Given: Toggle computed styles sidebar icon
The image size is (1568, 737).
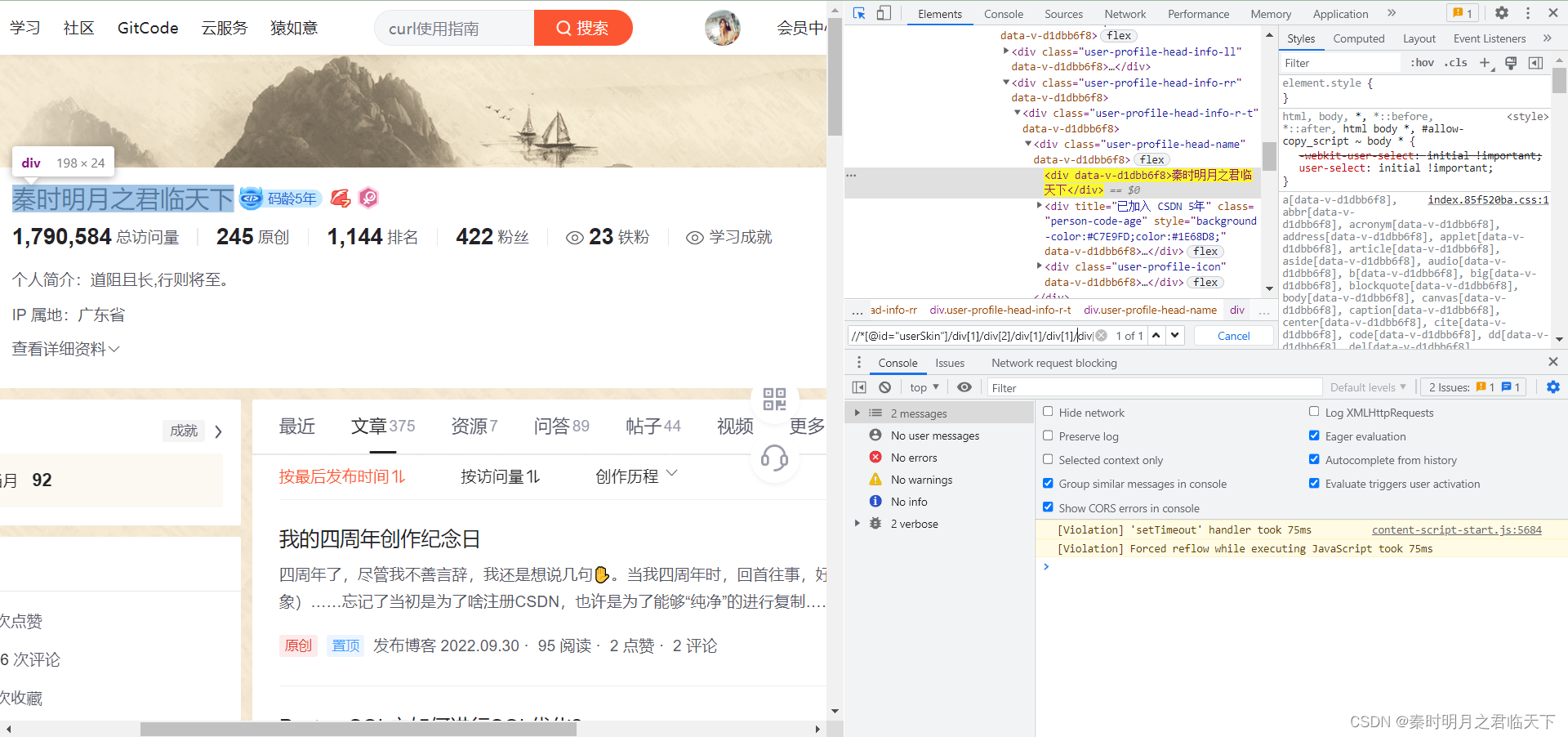Looking at the screenshot, I should click(1535, 63).
